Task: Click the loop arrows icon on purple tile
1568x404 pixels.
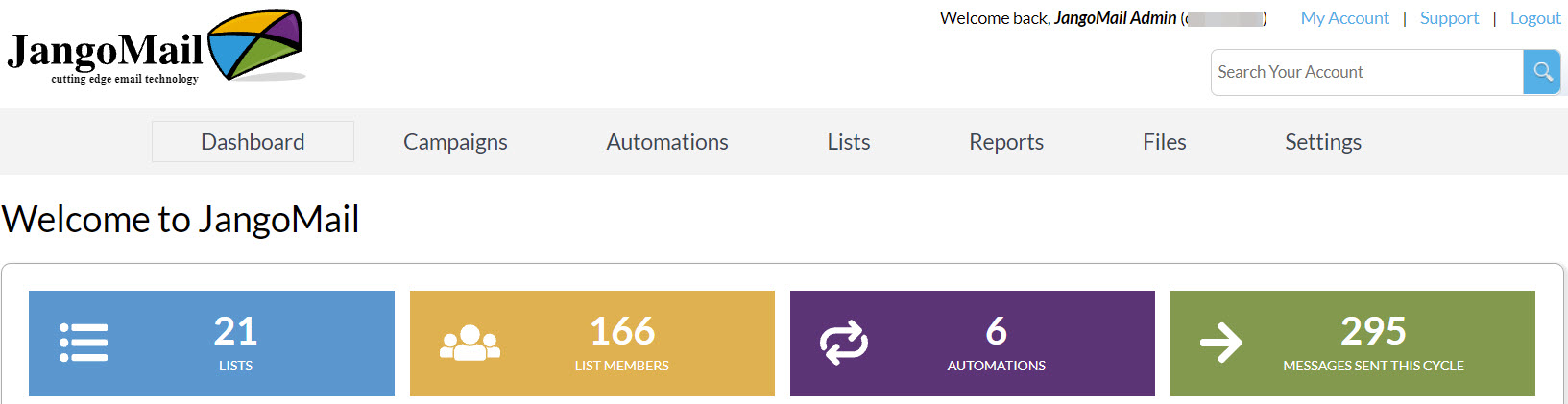Action: click(x=843, y=343)
